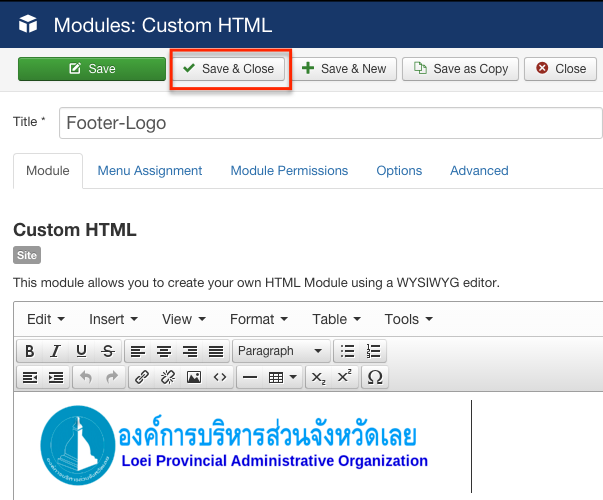Align text center
Screen dimensions: 603x500
tap(164, 351)
